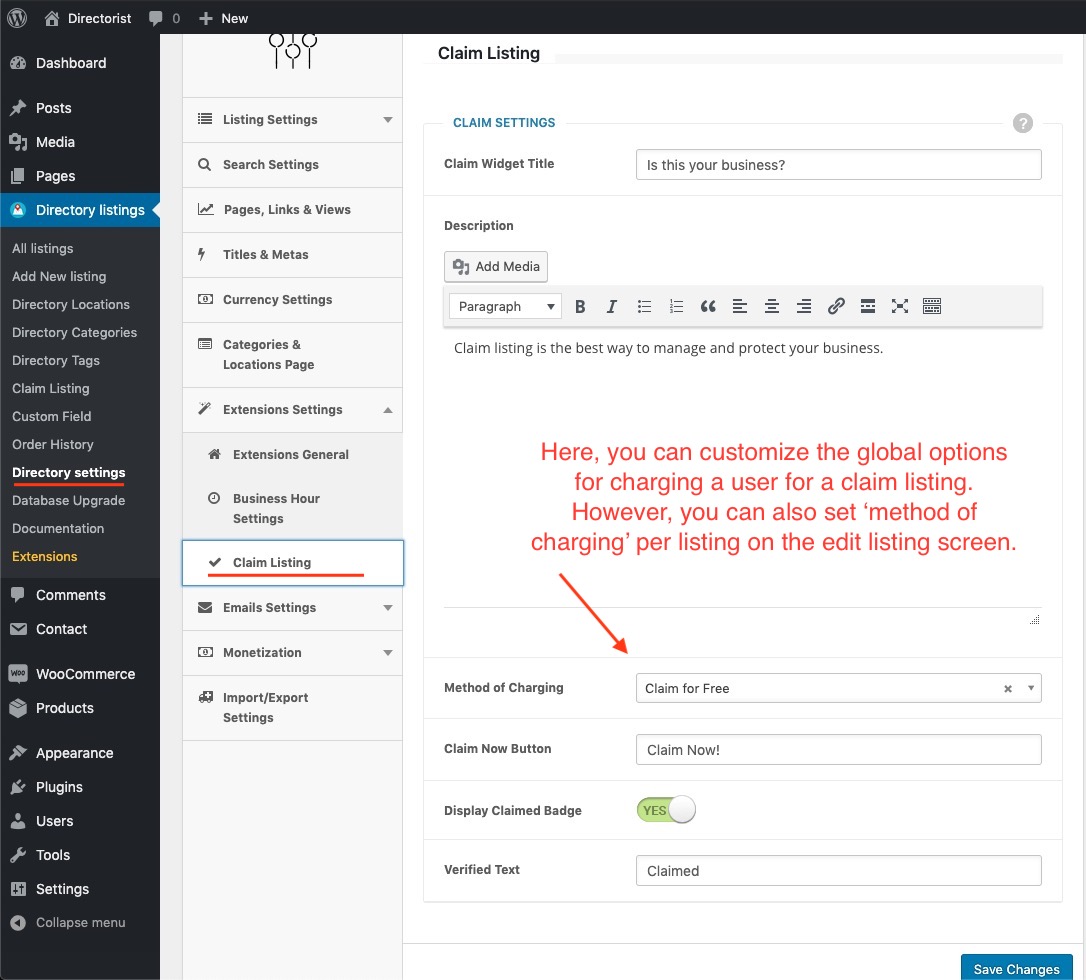This screenshot has width=1086, height=980.
Task: Open Import/Export Settings
Action: coord(292,708)
